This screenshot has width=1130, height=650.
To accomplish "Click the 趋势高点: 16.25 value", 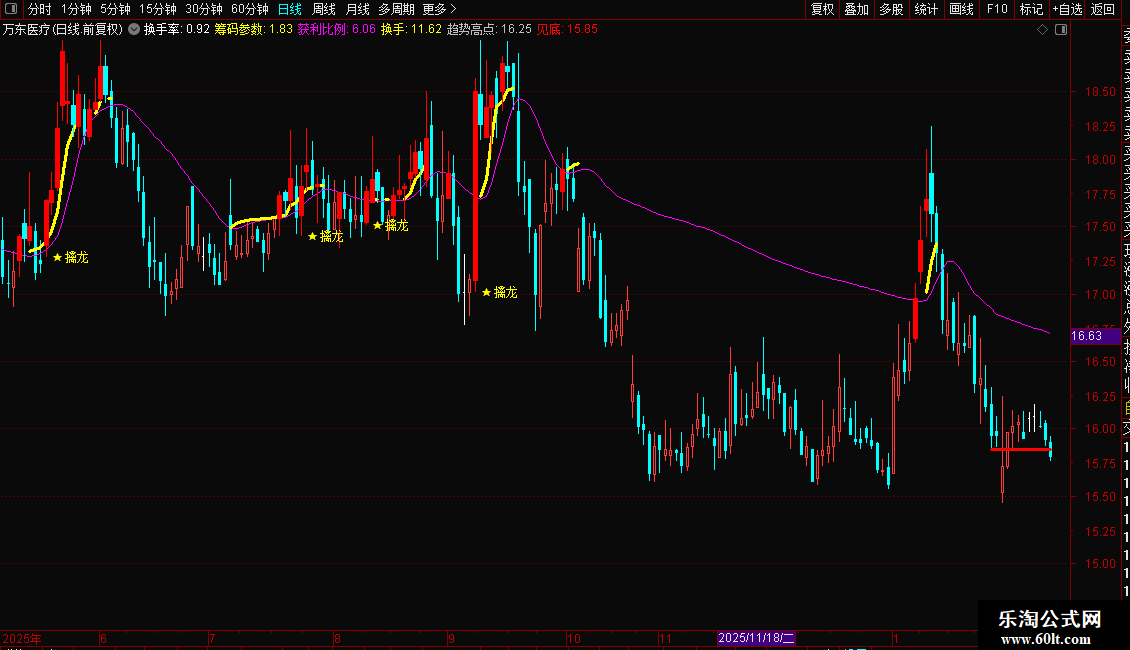I will (489, 30).
